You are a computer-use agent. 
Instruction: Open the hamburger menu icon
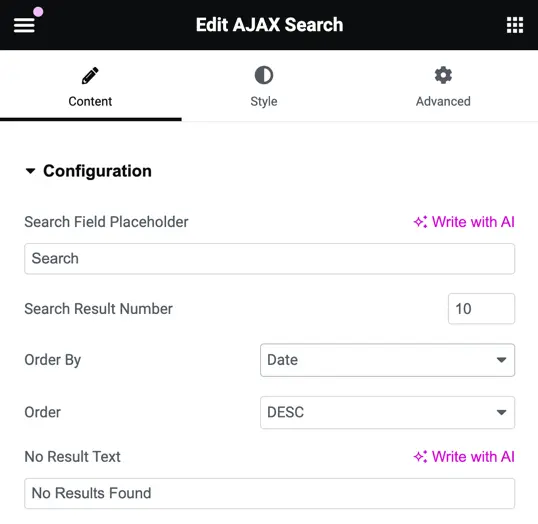(24, 25)
